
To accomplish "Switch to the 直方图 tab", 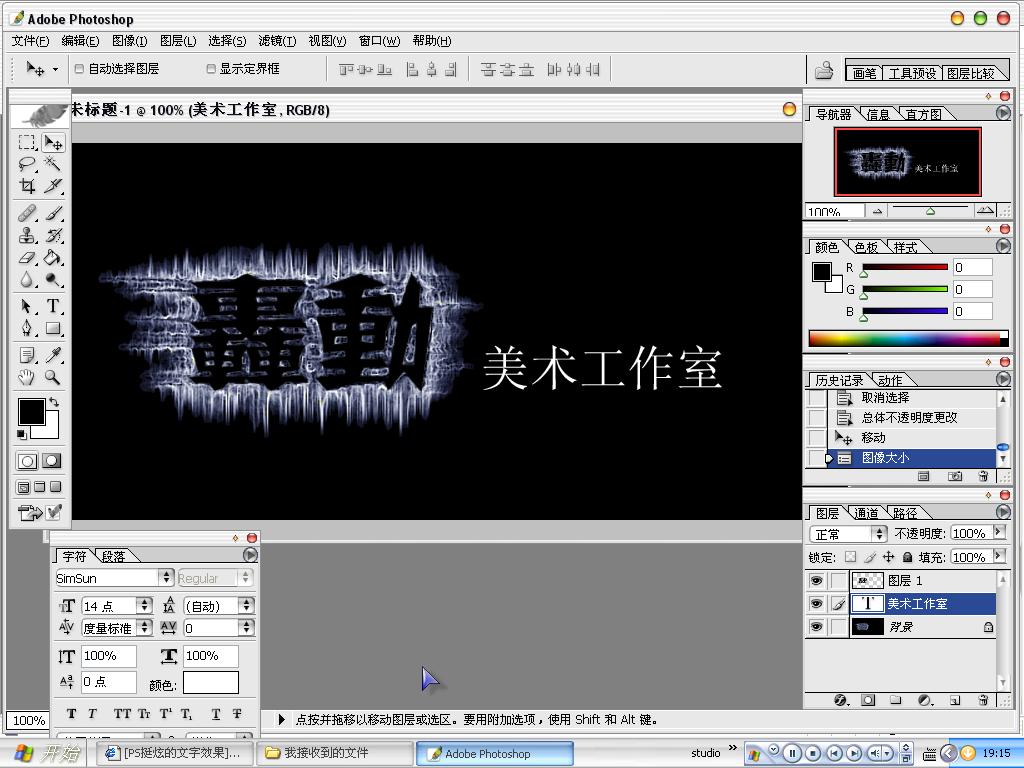I will tap(923, 114).
